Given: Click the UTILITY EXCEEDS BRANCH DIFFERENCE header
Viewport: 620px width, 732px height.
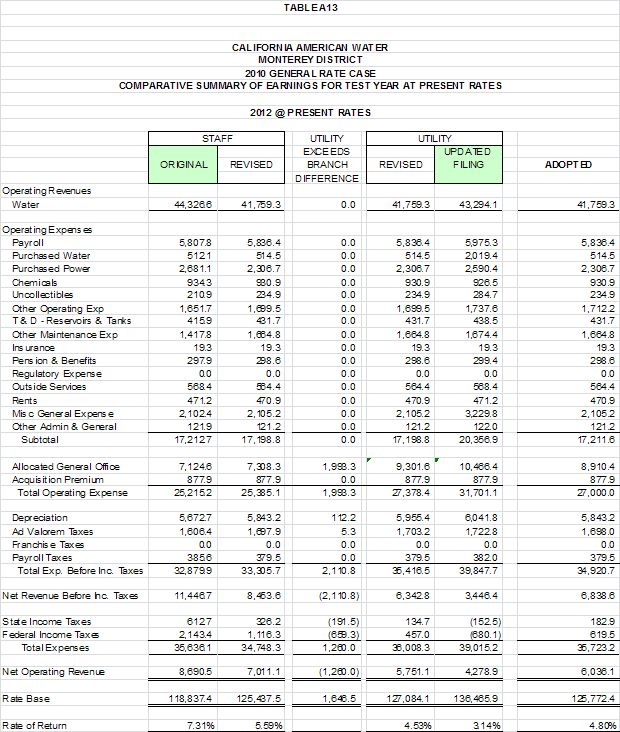Looking at the screenshot, I should click(x=326, y=158).
